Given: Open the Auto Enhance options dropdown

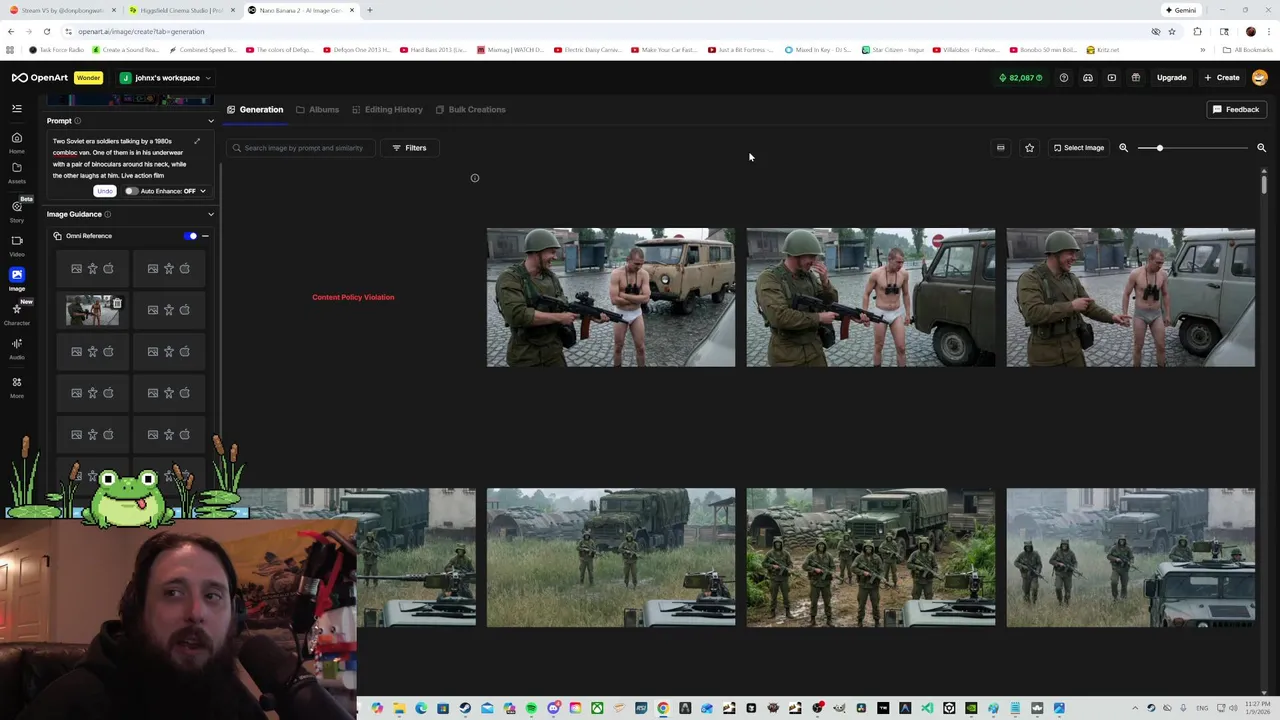Looking at the screenshot, I should coord(202,191).
